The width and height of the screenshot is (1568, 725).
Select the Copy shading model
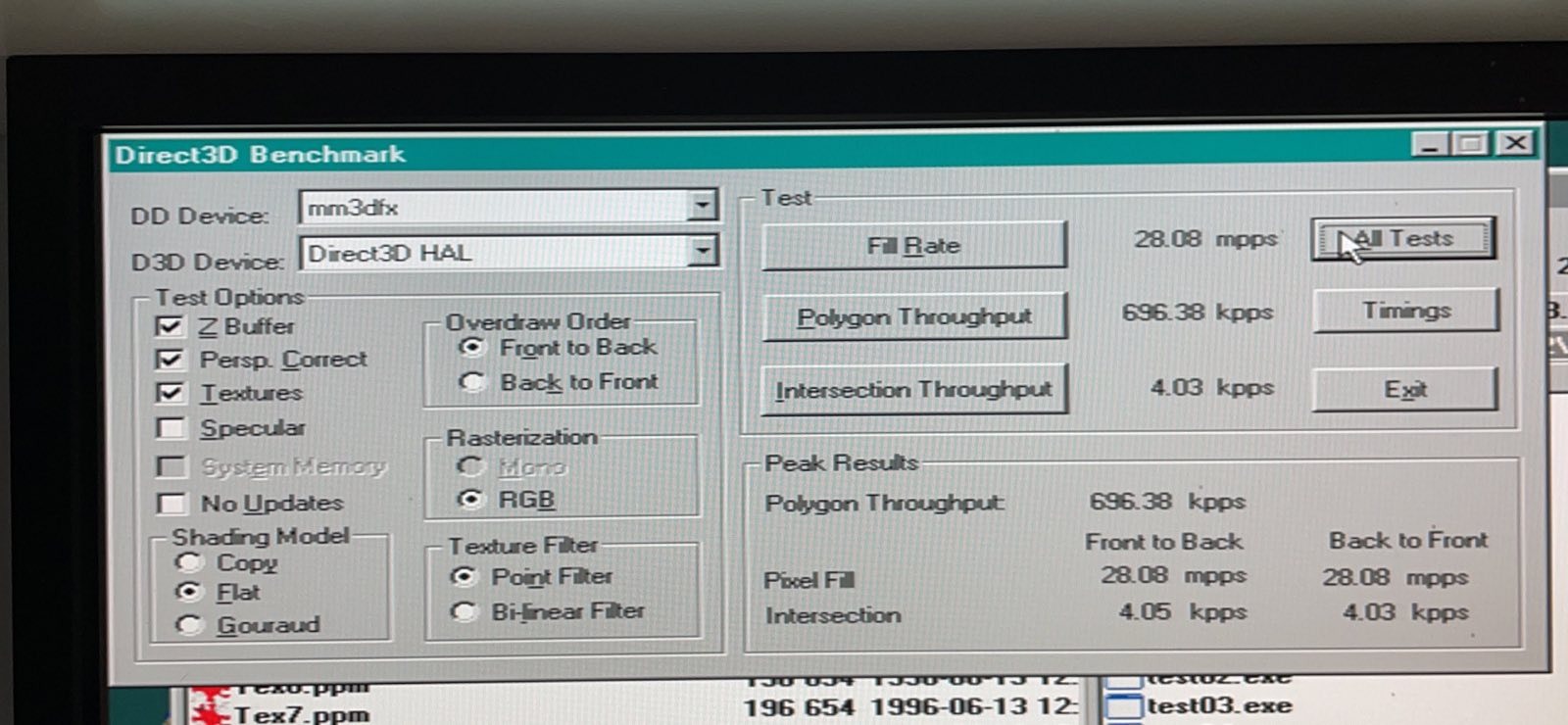click(187, 562)
